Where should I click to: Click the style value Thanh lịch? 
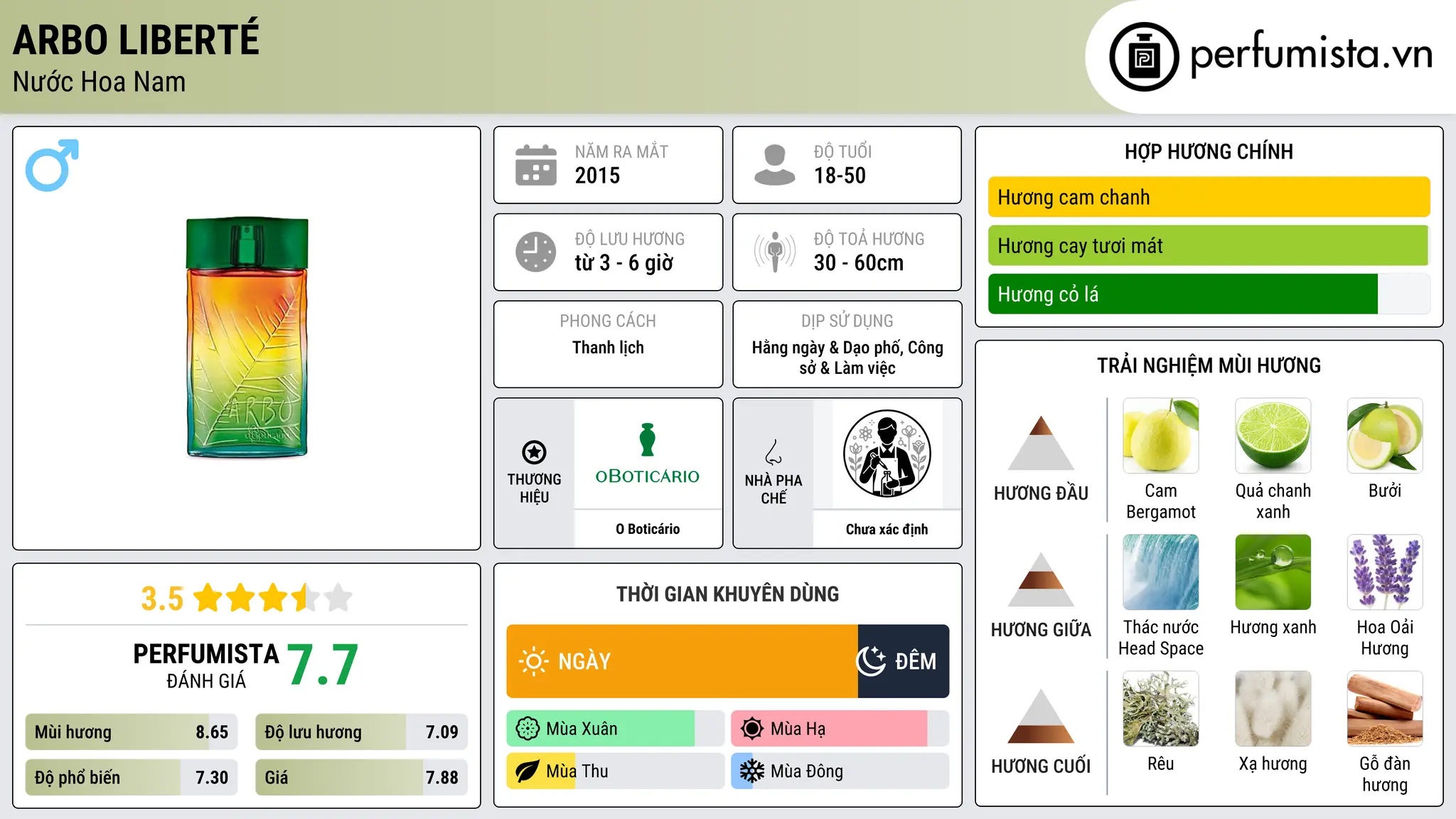pos(608,348)
